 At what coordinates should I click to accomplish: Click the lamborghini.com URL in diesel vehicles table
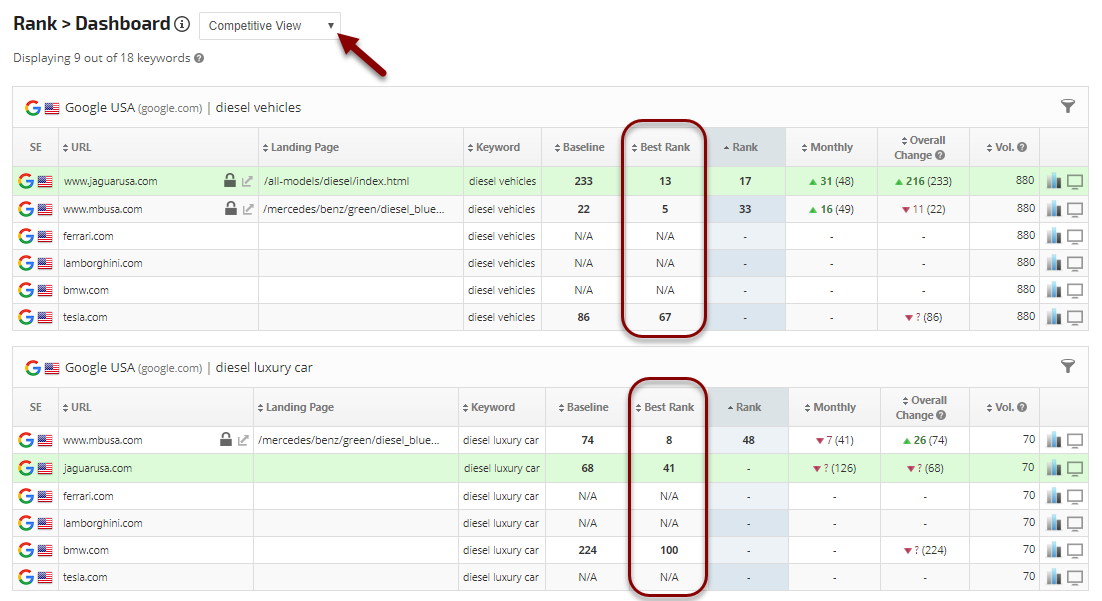(x=103, y=263)
